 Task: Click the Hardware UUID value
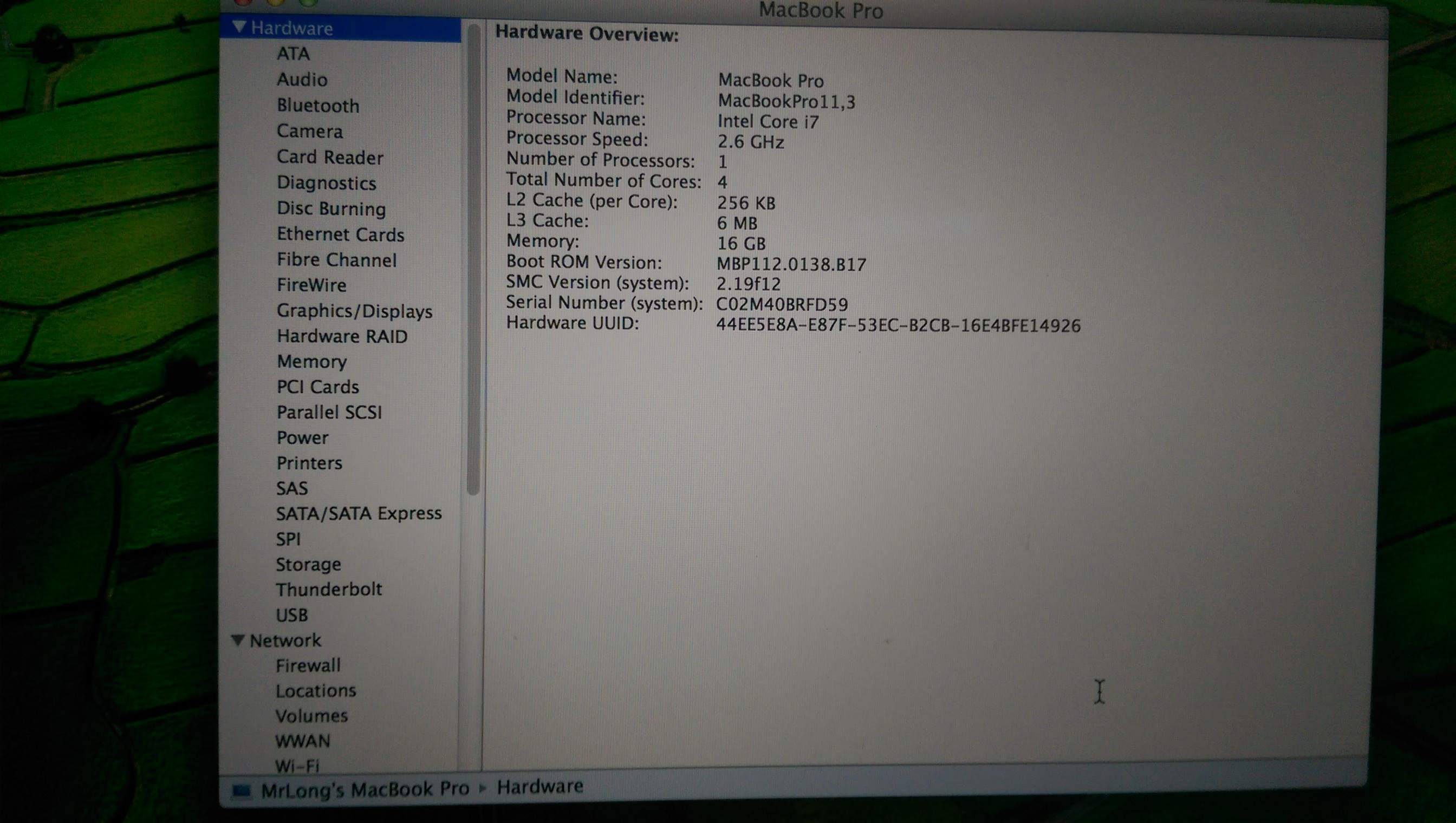(898, 325)
